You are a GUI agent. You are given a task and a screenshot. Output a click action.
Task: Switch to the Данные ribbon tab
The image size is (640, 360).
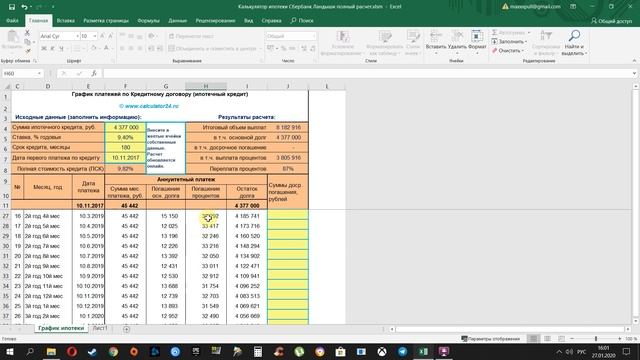coord(178,21)
